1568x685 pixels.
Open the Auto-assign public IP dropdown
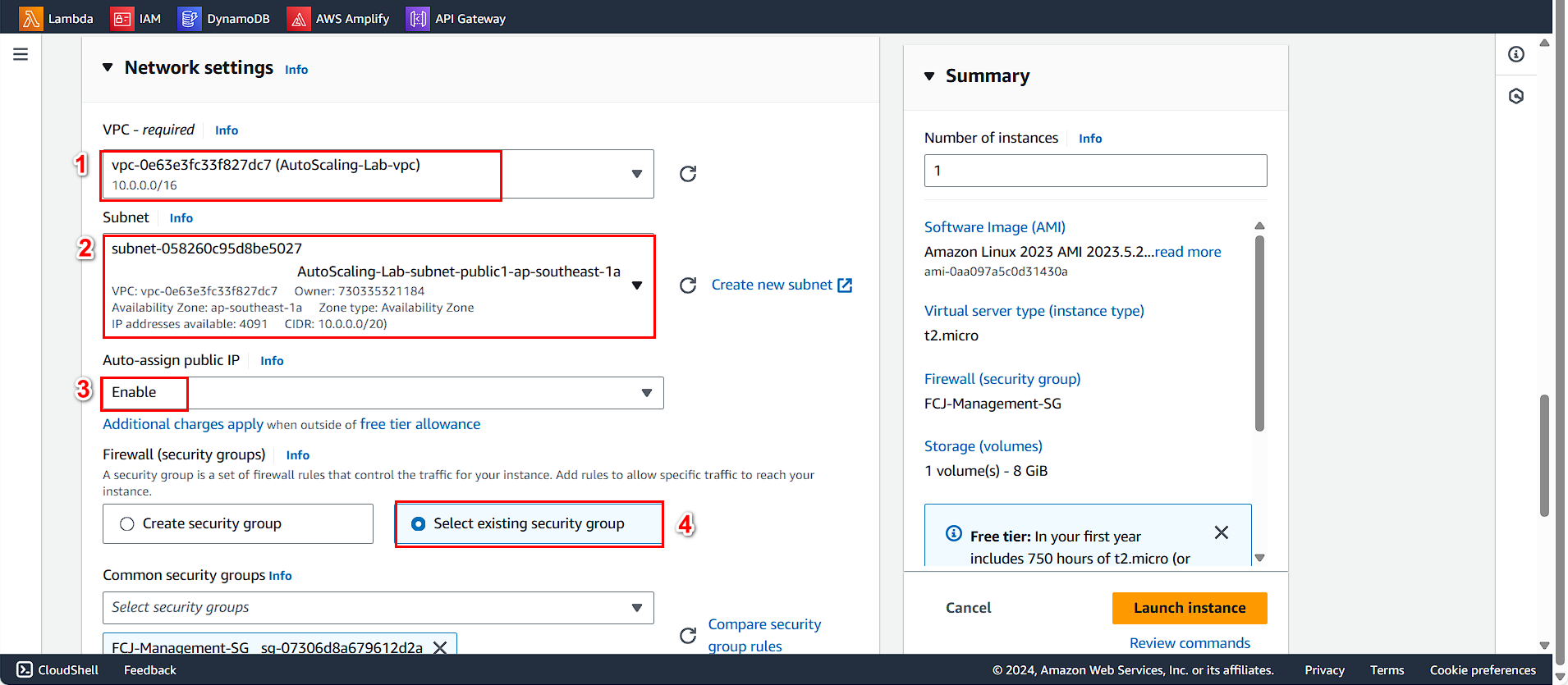646,393
